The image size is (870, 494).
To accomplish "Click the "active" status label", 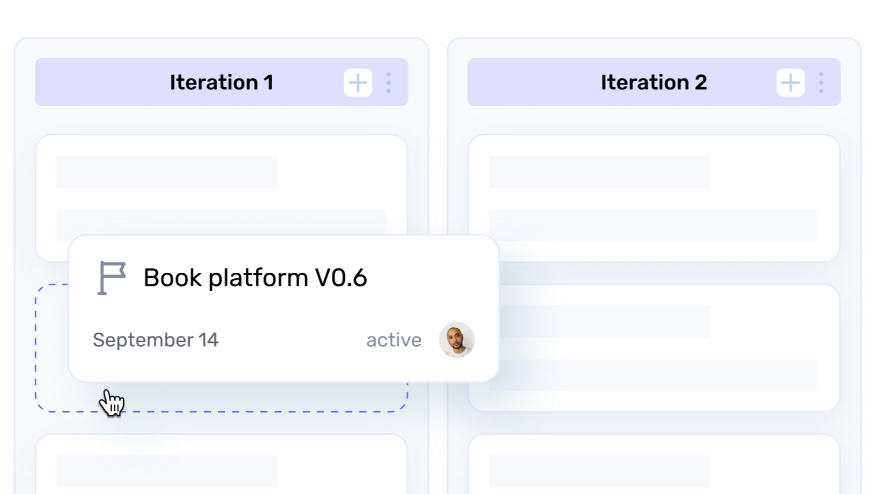I will coord(393,340).
